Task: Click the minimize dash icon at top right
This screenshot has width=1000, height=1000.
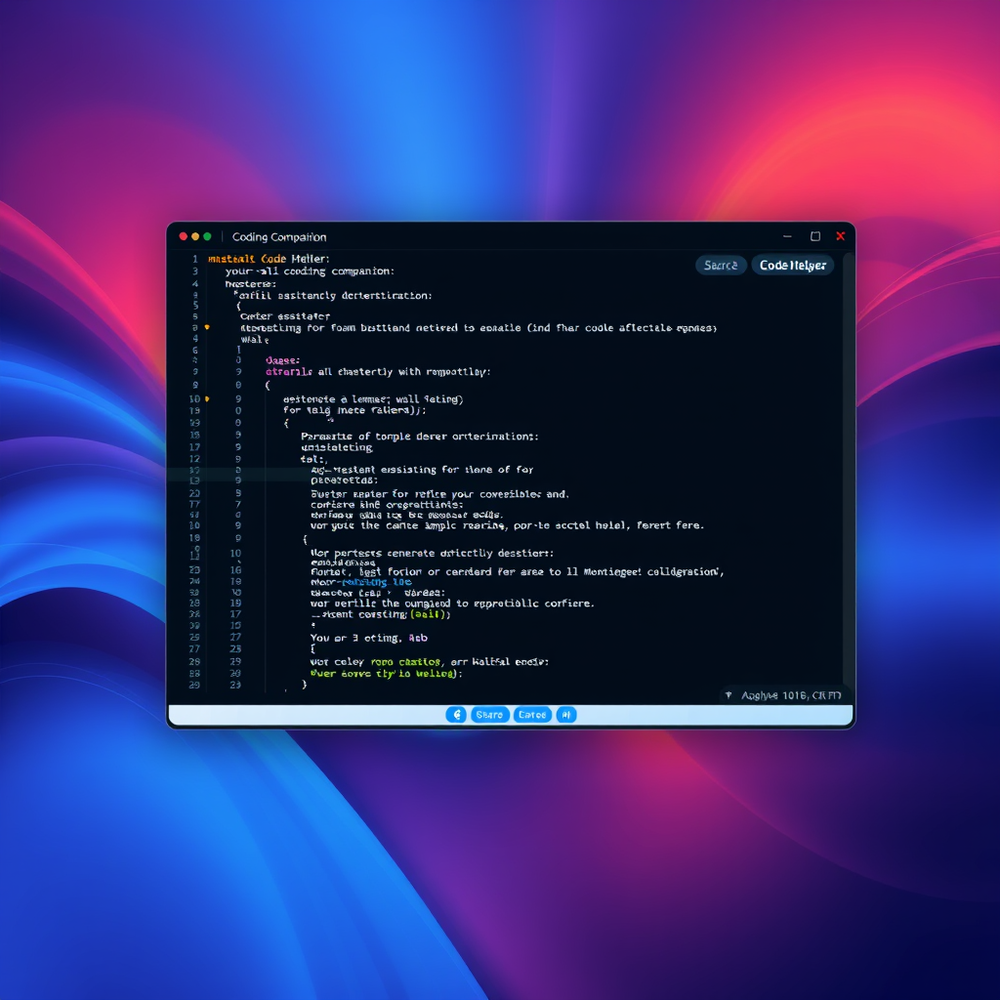Action: [789, 237]
